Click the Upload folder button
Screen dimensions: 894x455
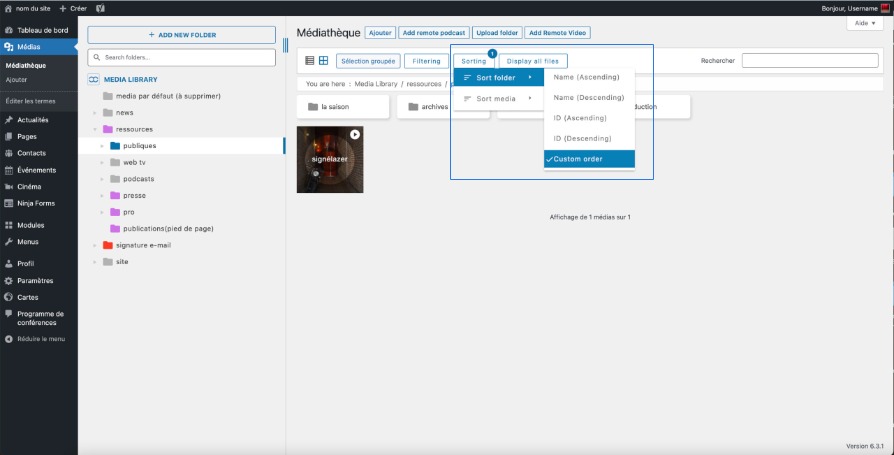[496, 33]
